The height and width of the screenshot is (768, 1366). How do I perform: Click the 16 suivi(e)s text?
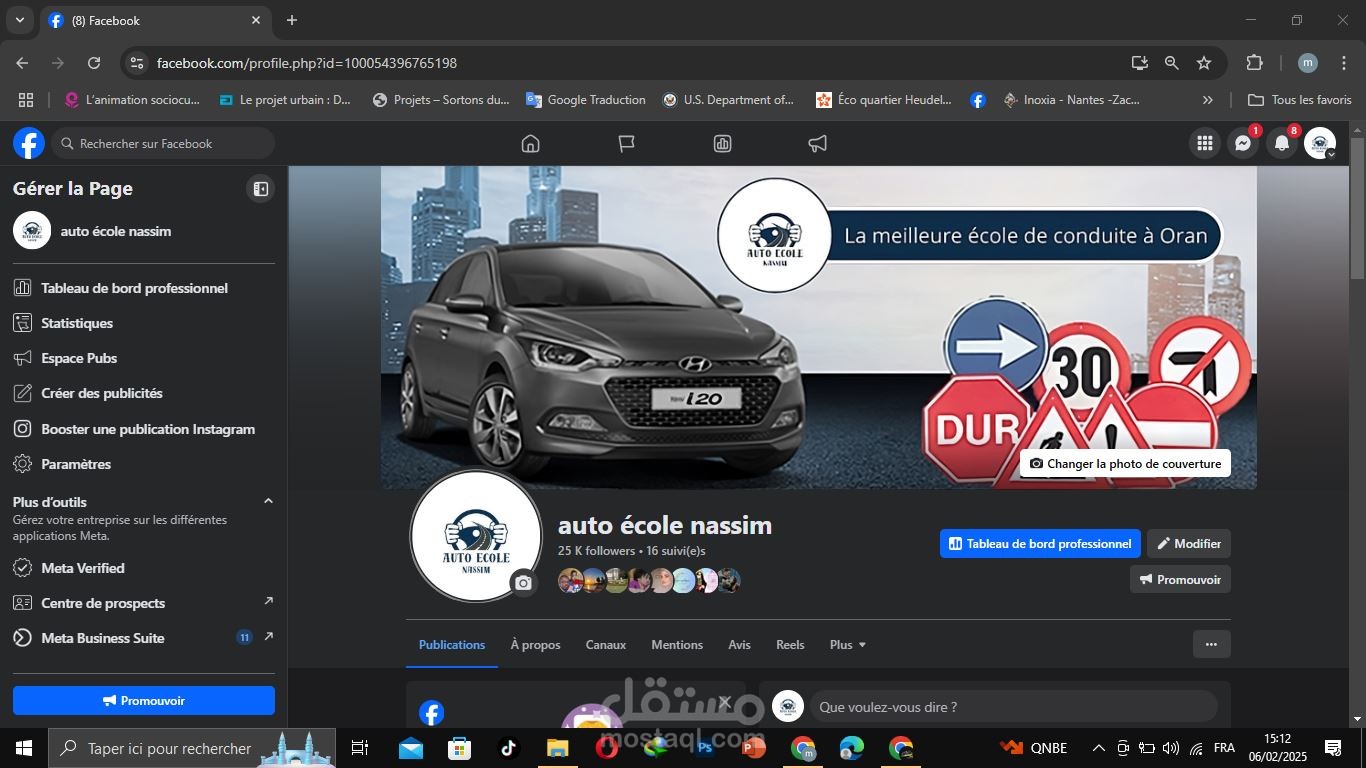tap(676, 551)
